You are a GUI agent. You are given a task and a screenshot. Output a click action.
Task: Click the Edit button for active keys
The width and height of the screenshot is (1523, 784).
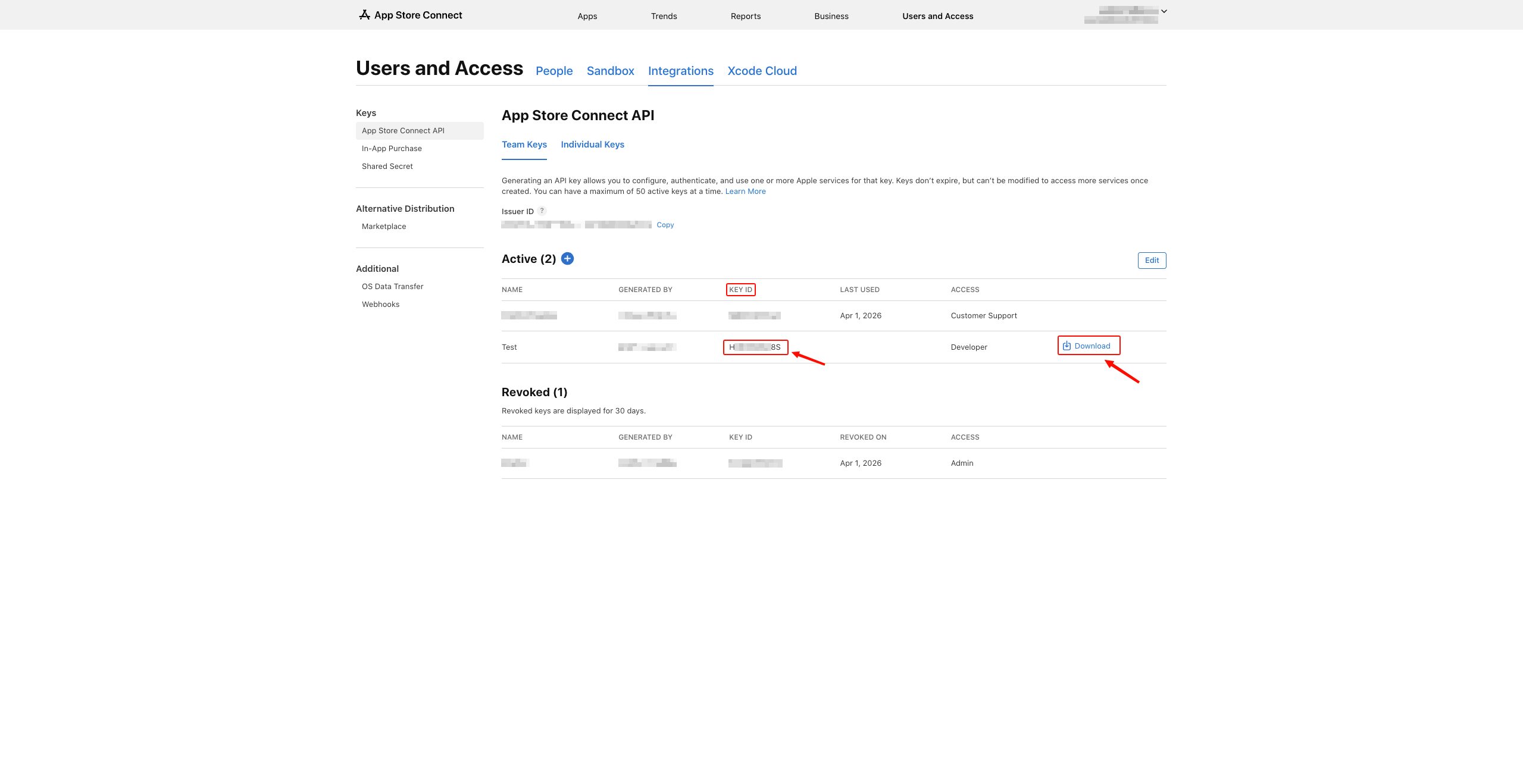pos(1152,261)
